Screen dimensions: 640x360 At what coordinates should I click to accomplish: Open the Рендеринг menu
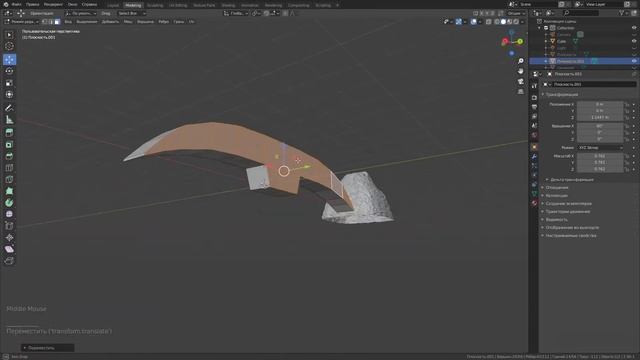53,4
